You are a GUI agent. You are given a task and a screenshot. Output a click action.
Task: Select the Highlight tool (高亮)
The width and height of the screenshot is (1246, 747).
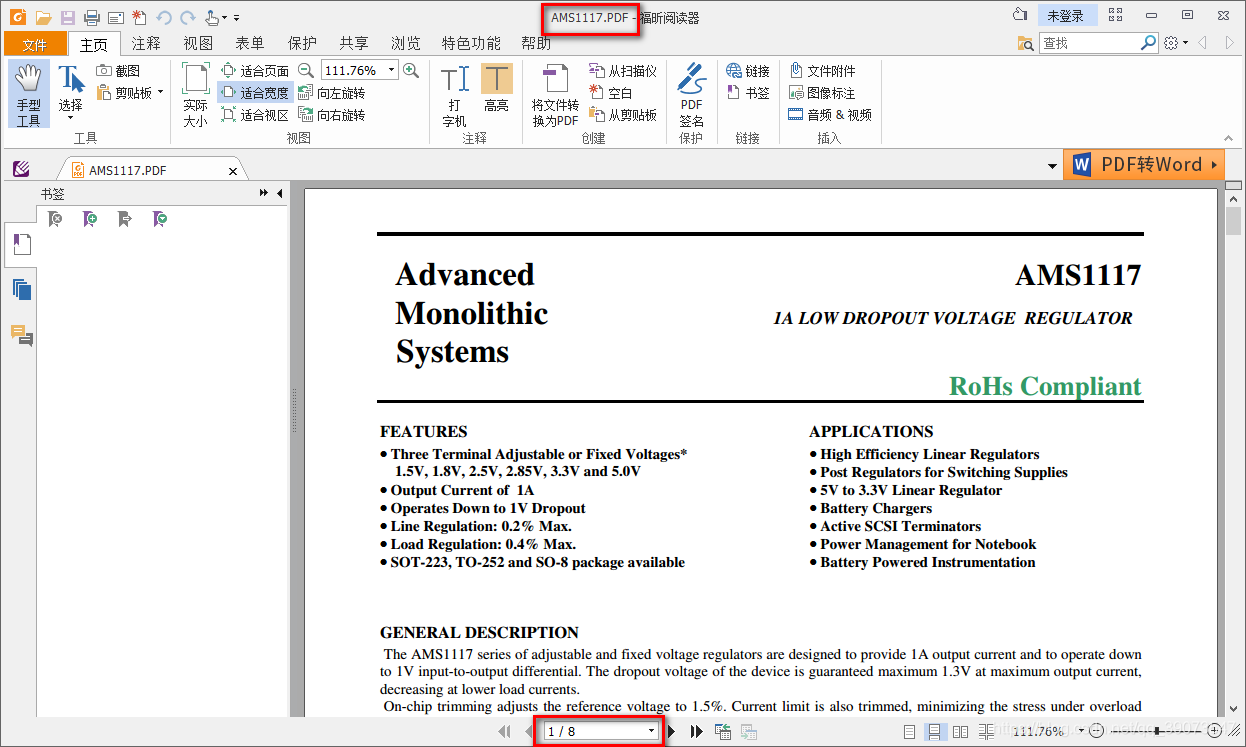(x=496, y=90)
